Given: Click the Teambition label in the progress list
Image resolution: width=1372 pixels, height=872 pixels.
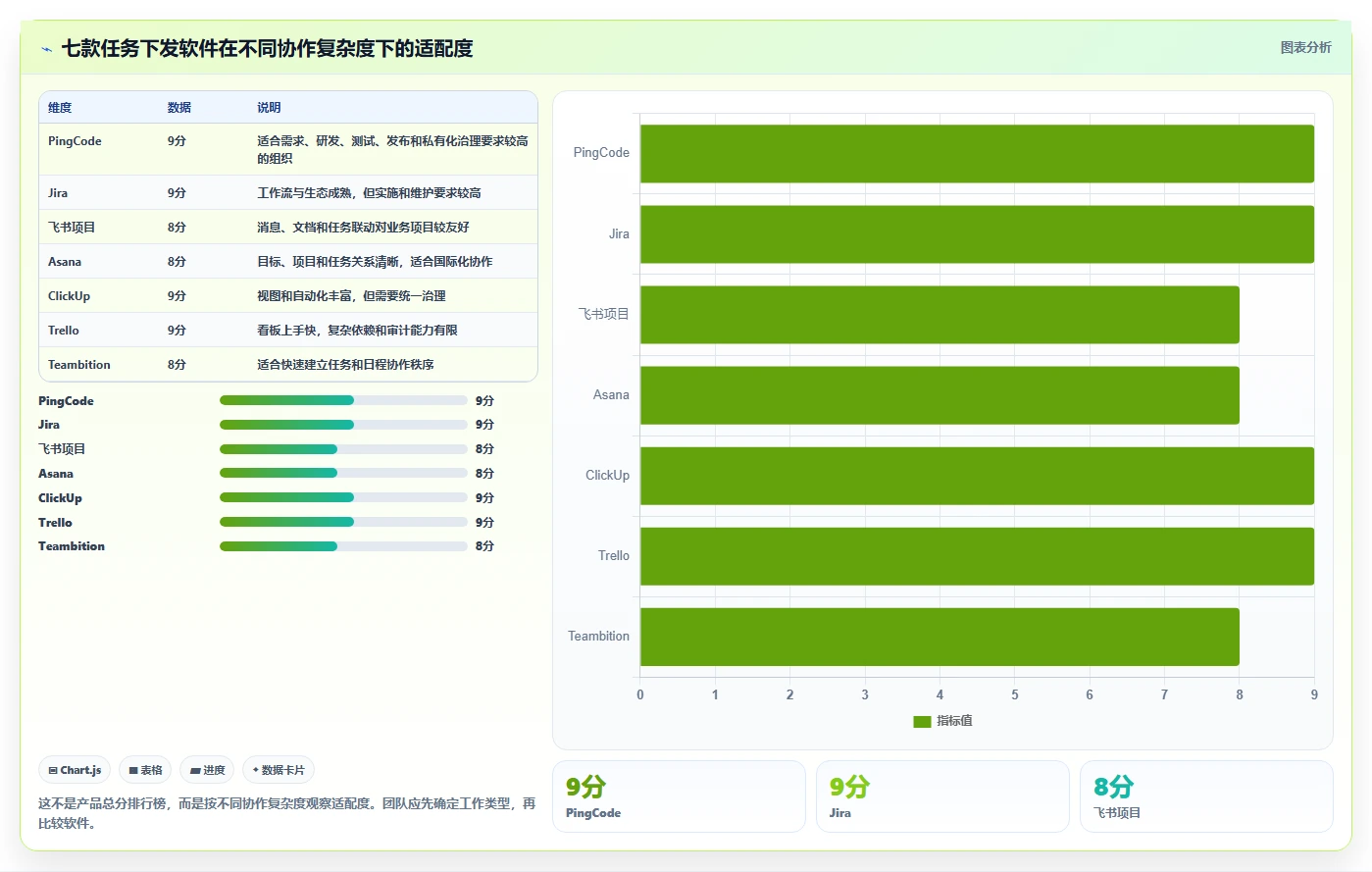Looking at the screenshot, I should click(72, 546).
